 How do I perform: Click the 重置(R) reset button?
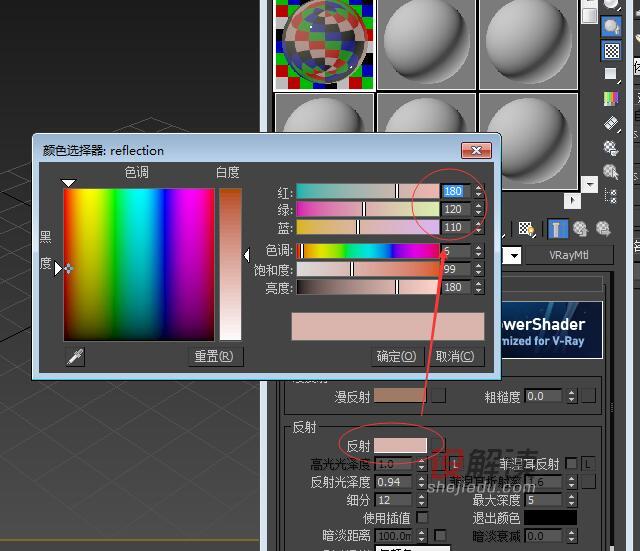point(215,357)
